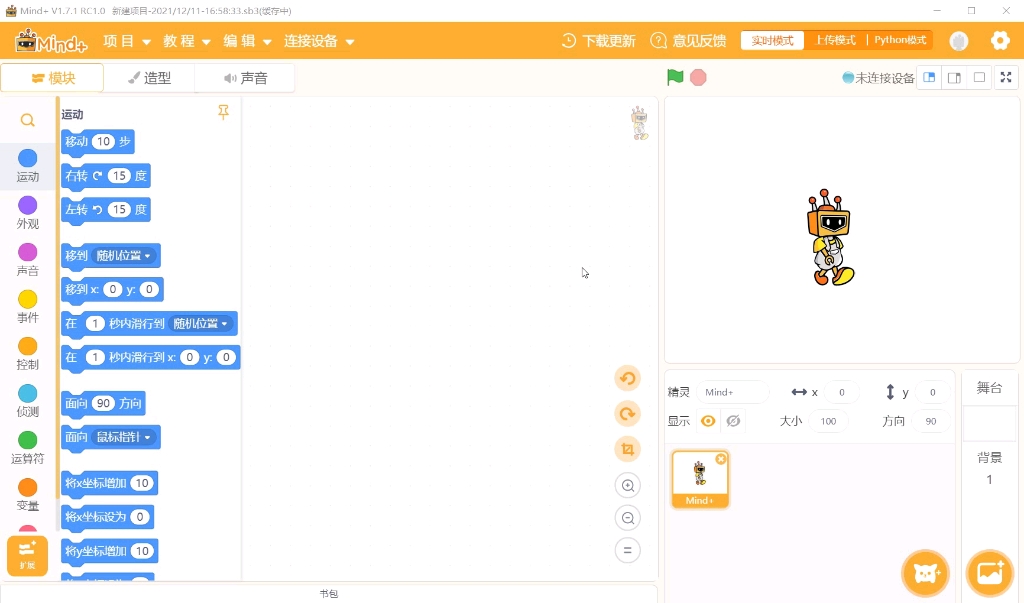This screenshot has width=1024, height=603.
Task: Open the 扩展 extensions button
Action: (x=27, y=556)
